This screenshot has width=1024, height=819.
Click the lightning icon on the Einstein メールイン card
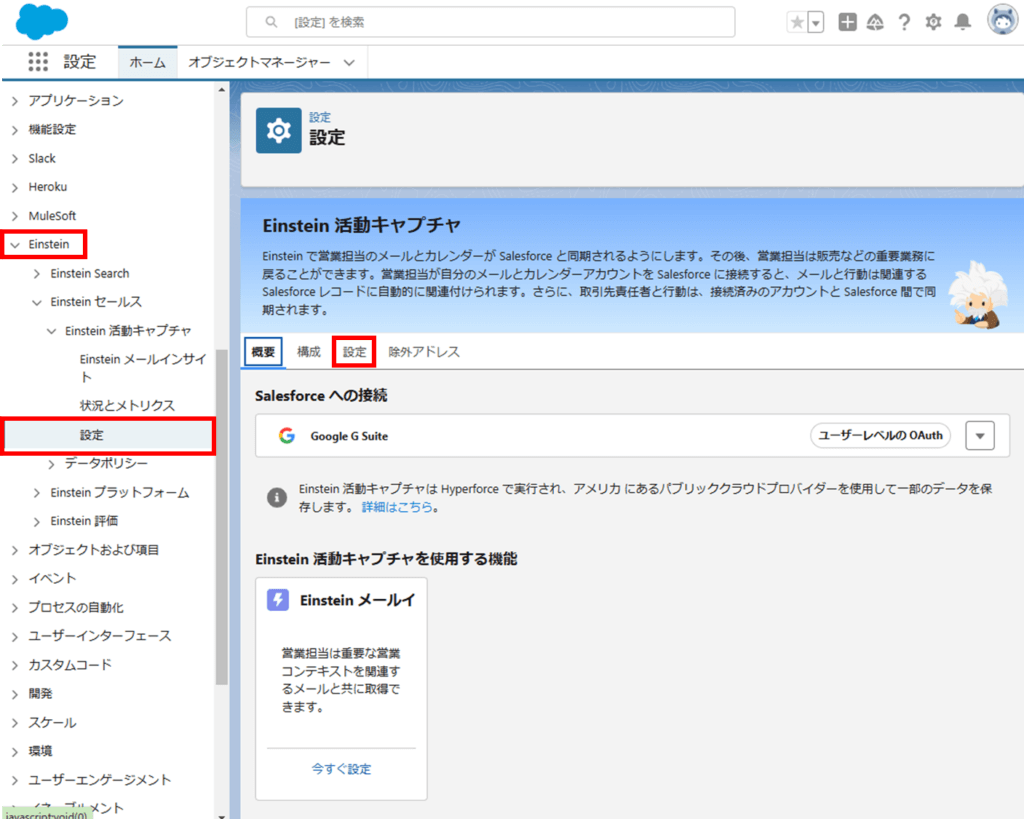(277, 599)
